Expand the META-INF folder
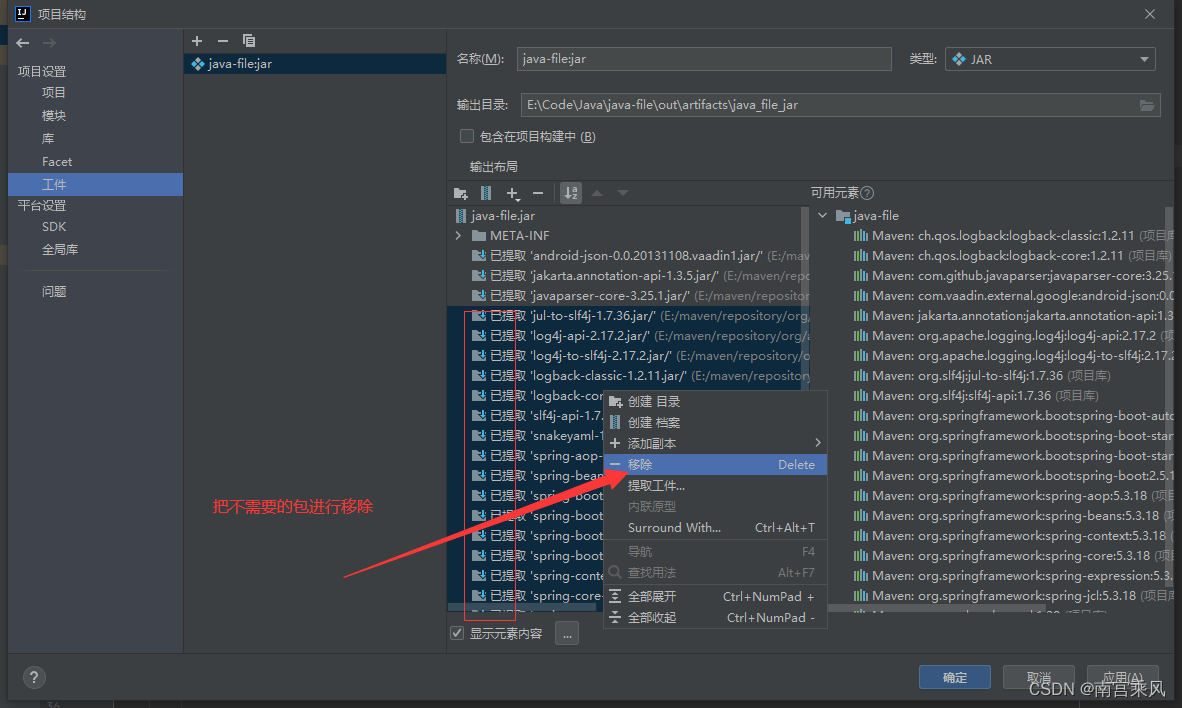 pyautogui.click(x=458, y=236)
